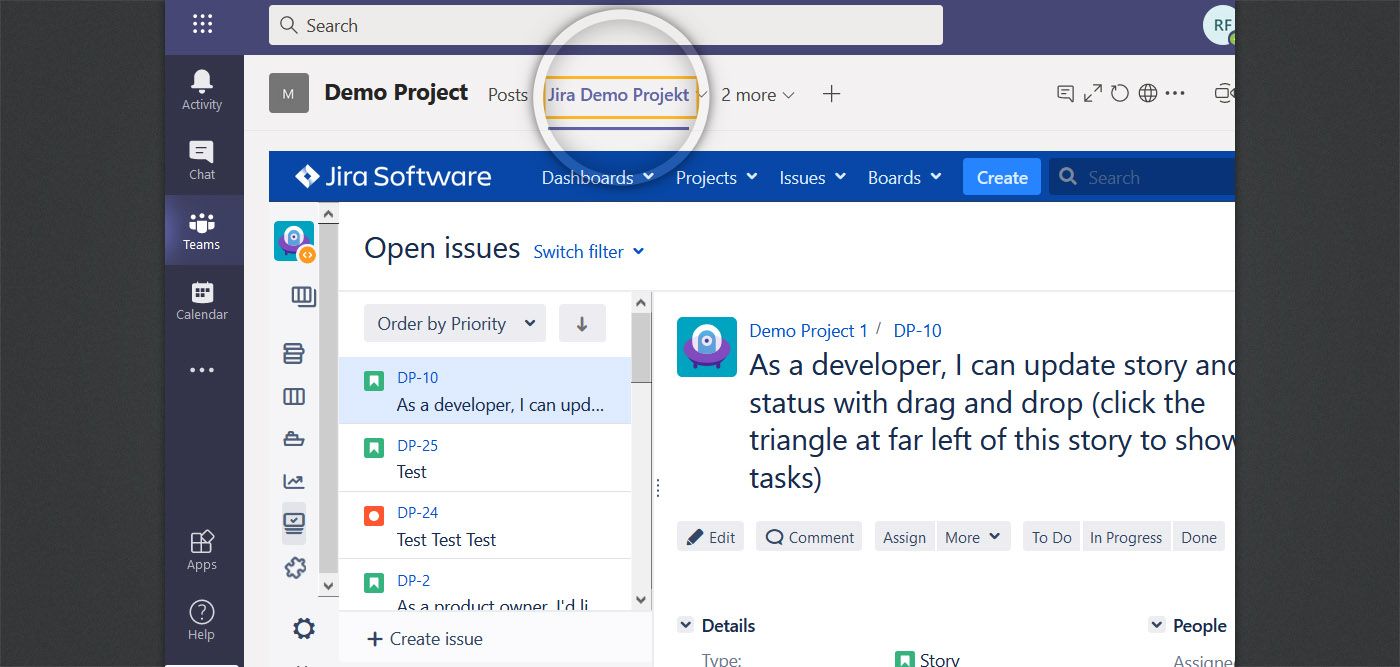Open the Projects menu in Jira
Viewport: 1400px width, 667px height.
[717, 178]
